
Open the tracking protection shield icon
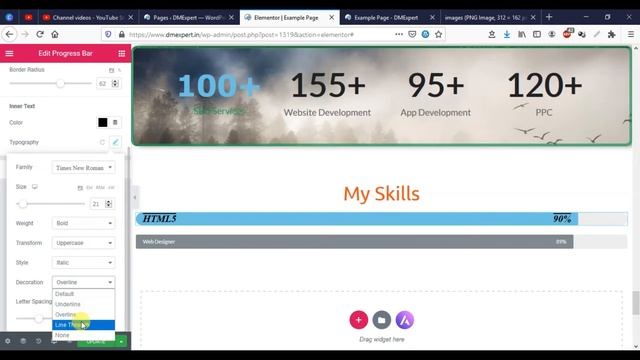click(108, 35)
